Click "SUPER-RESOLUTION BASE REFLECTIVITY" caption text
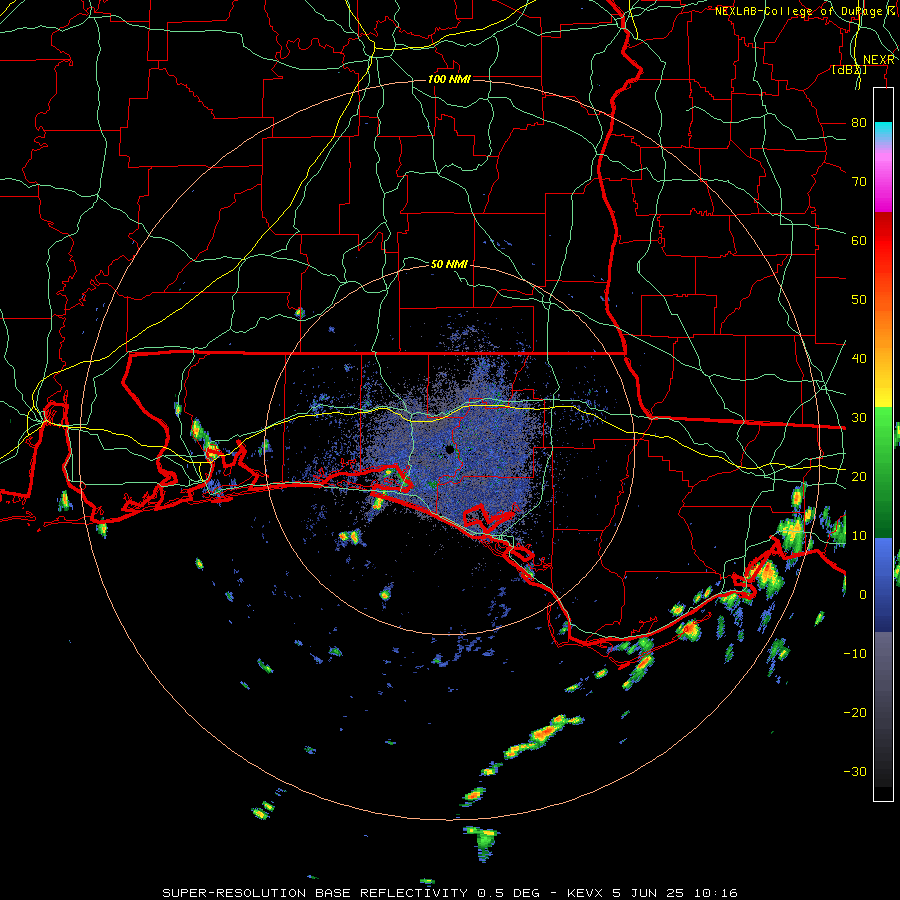 [x=315, y=893]
